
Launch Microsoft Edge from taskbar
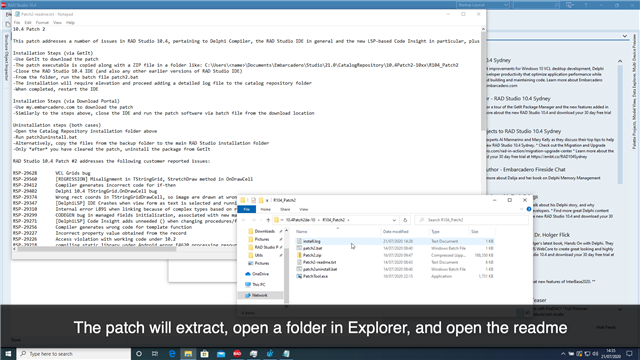(x=172, y=353)
